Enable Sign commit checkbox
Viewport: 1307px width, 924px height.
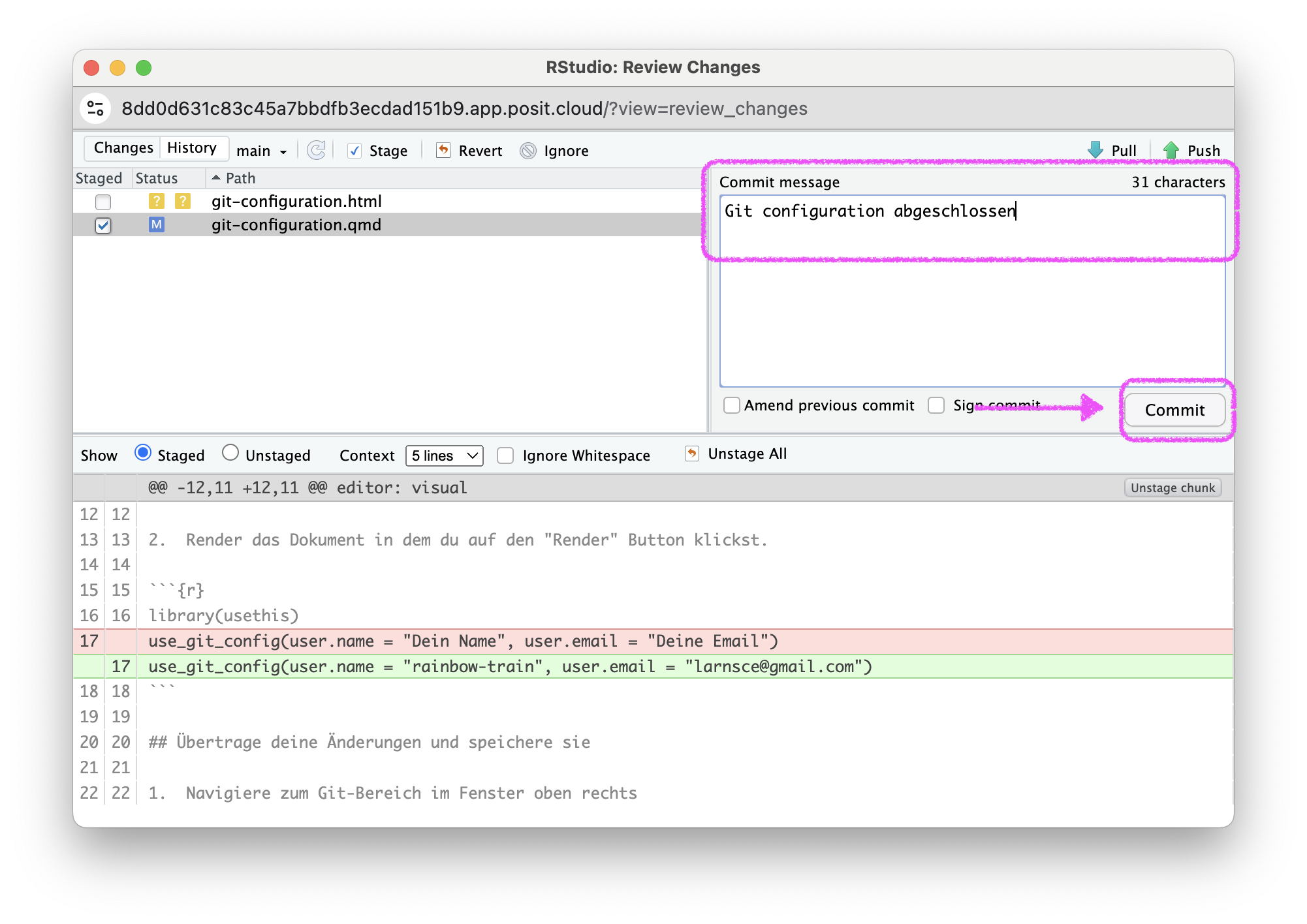click(x=936, y=405)
